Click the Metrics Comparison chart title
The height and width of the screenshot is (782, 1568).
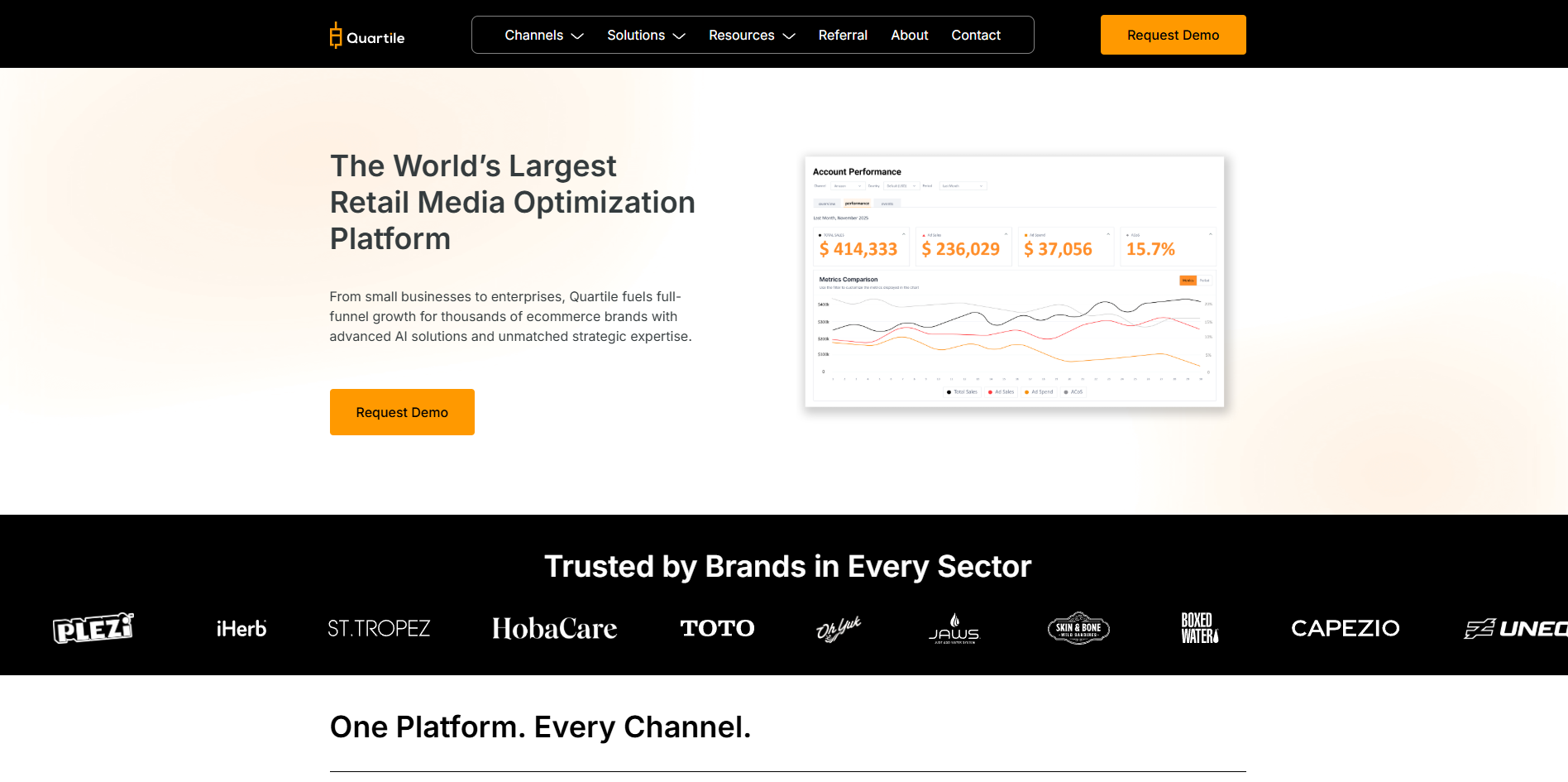point(849,280)
